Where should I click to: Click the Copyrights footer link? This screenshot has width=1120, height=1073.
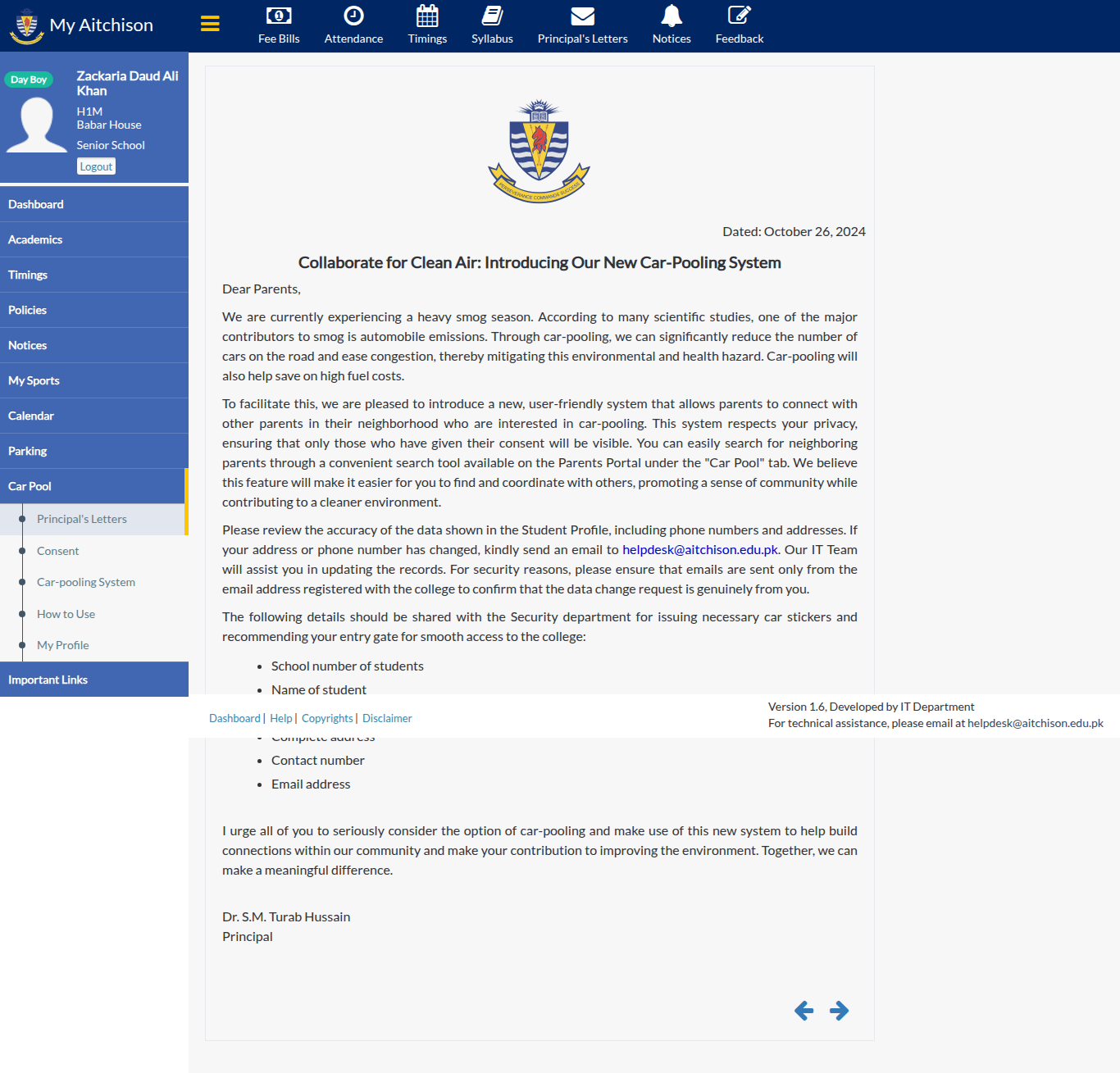tap(327, 718)
